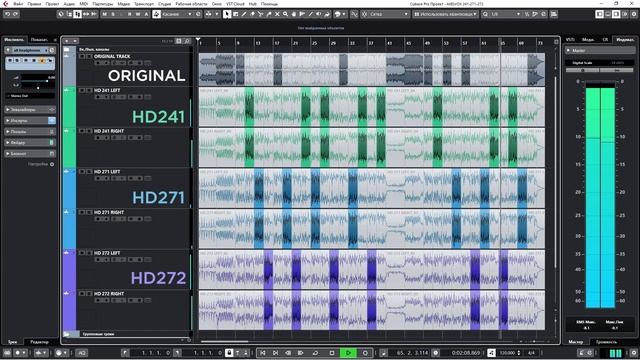Select the Split scissors tool
This screenshot has width=640, height=360.
click(x=260, y=14)
